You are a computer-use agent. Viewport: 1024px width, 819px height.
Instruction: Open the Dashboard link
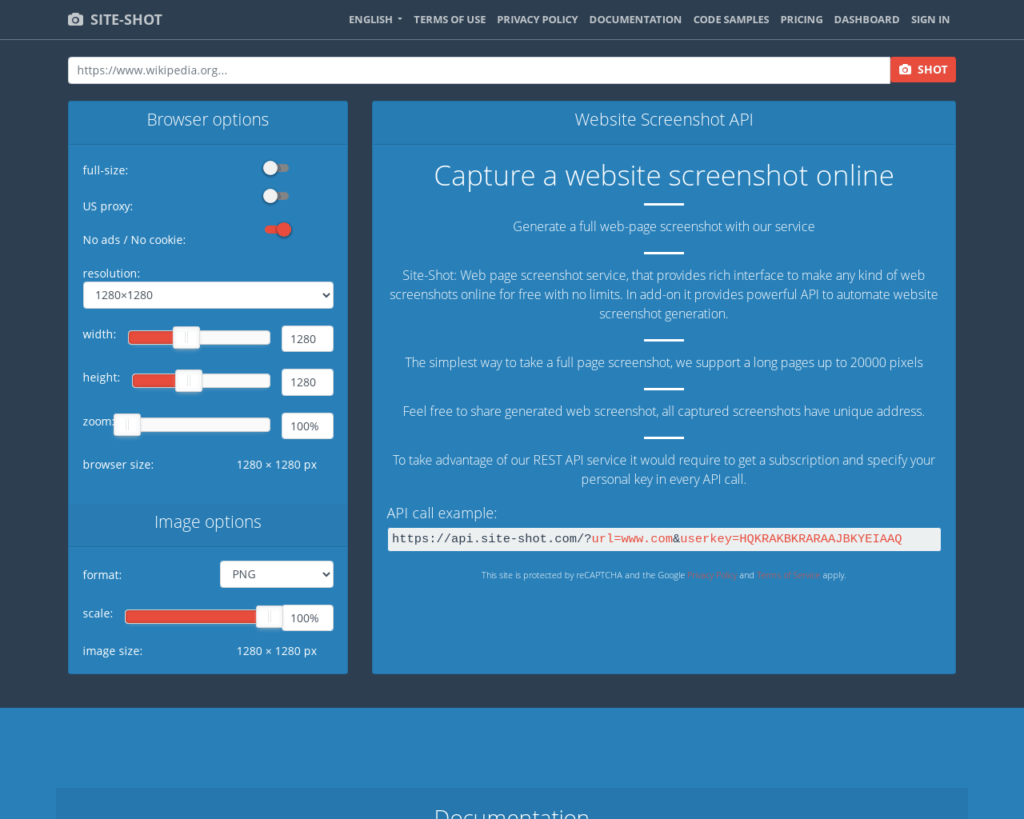[x=866, y=19]
